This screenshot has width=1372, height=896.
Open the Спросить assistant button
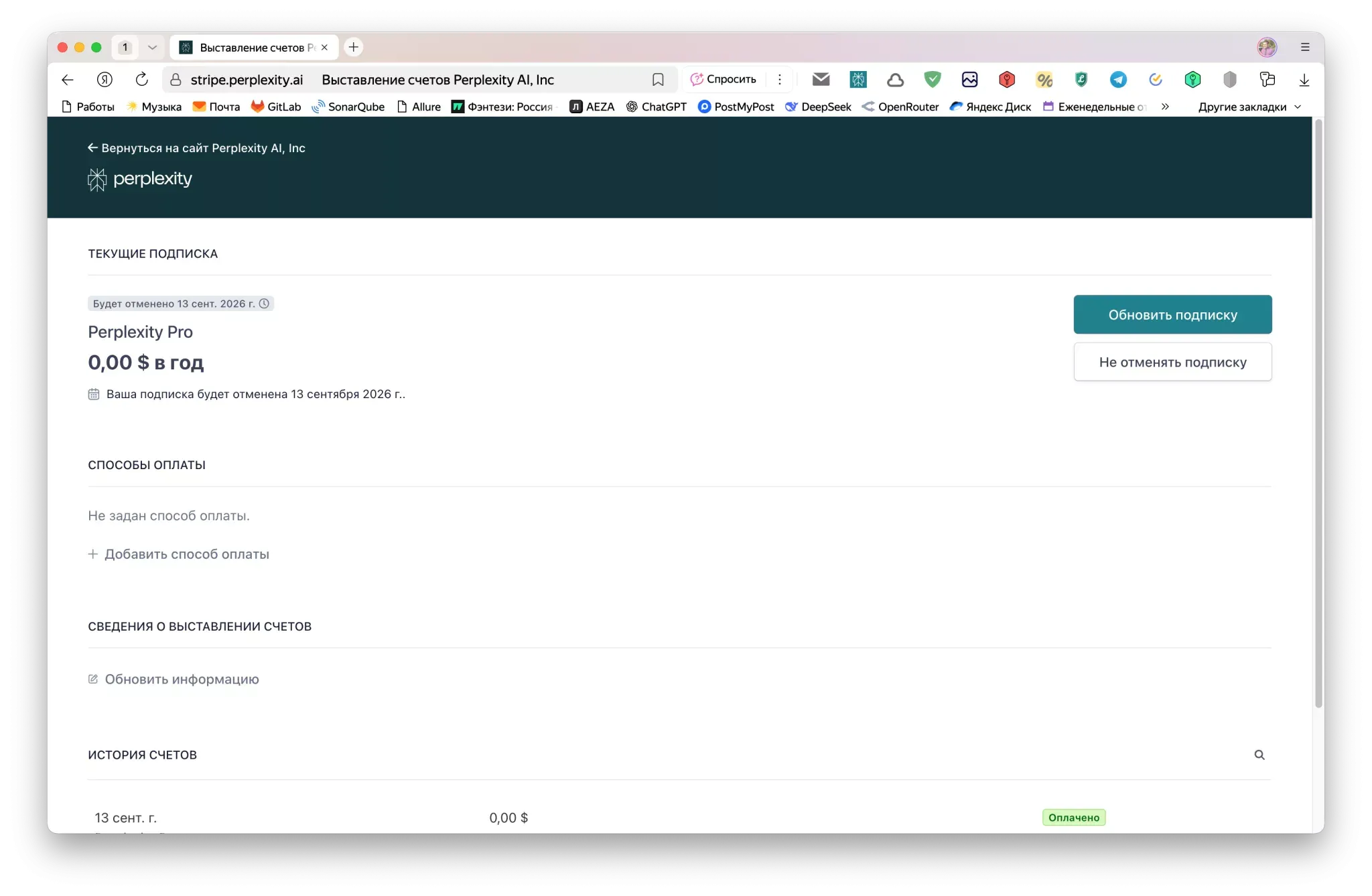[724, 79]
